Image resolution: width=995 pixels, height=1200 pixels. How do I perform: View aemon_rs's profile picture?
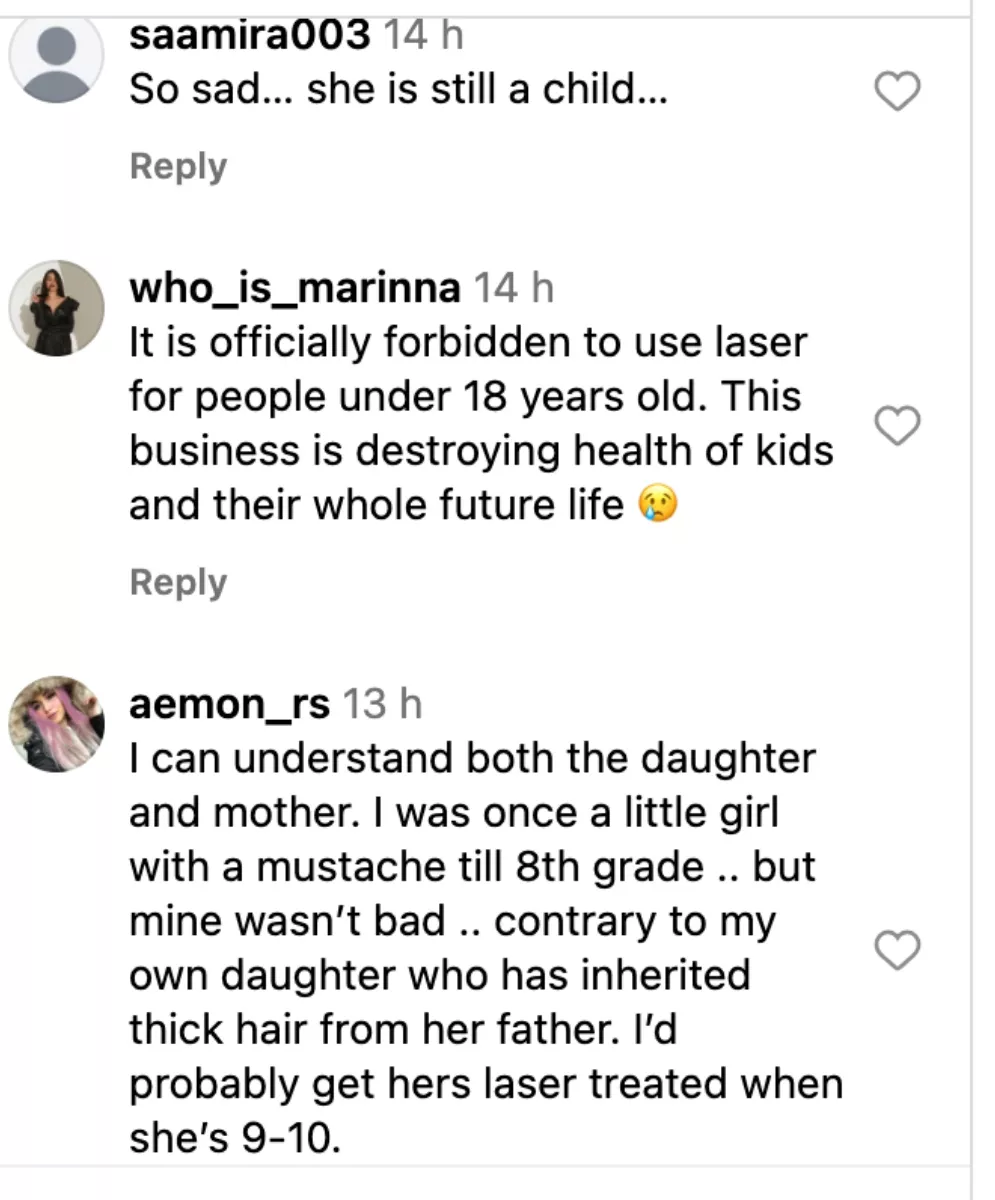tap(56, 723)
